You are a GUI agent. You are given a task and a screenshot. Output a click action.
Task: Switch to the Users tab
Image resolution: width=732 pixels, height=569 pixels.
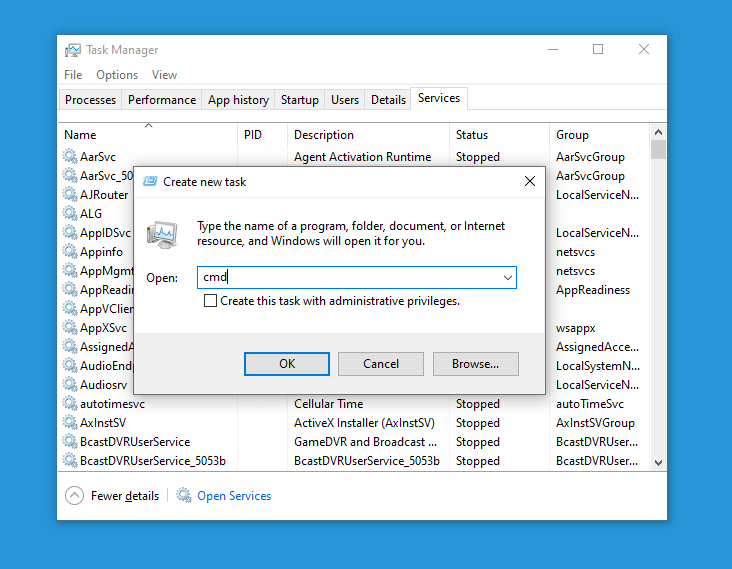[345, 100]
